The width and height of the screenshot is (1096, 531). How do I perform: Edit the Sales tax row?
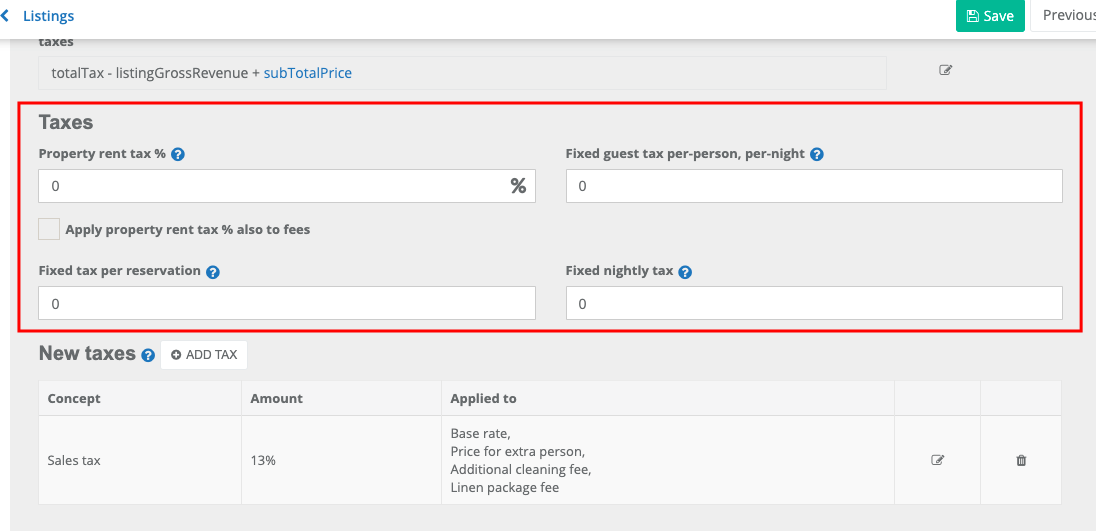(x=937, y=460)
